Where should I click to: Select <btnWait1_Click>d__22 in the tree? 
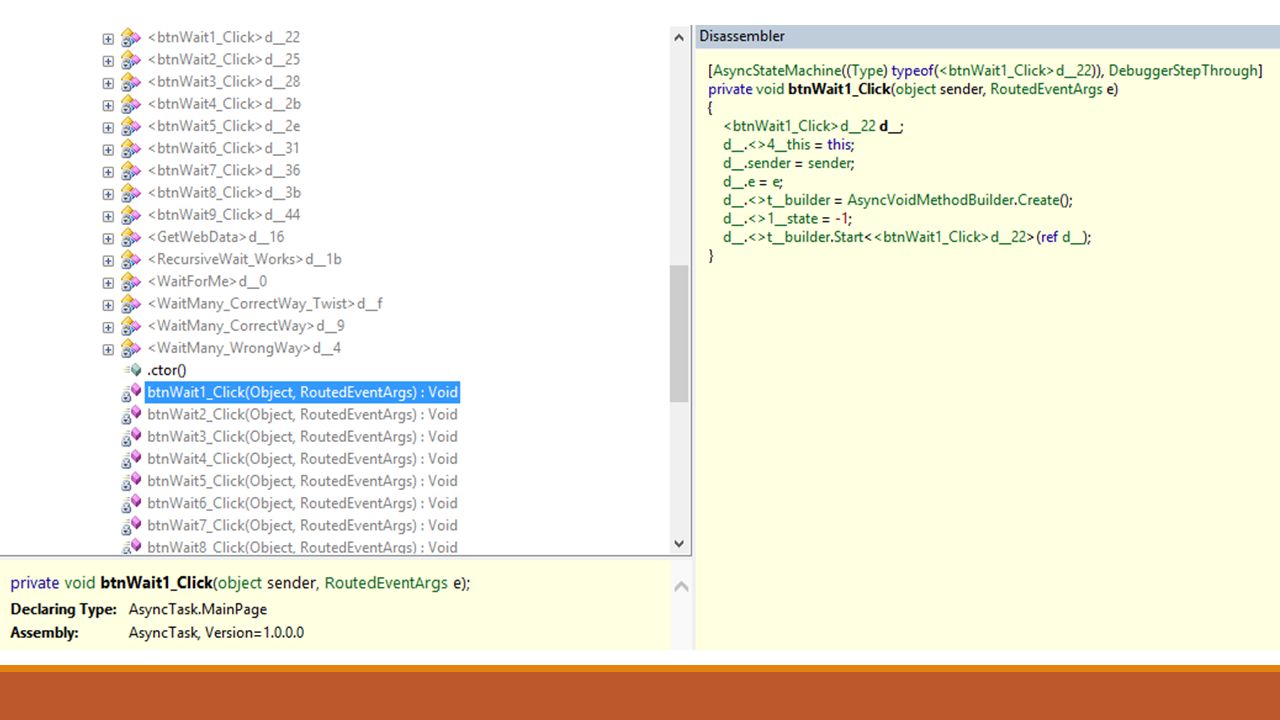point(224,38)
